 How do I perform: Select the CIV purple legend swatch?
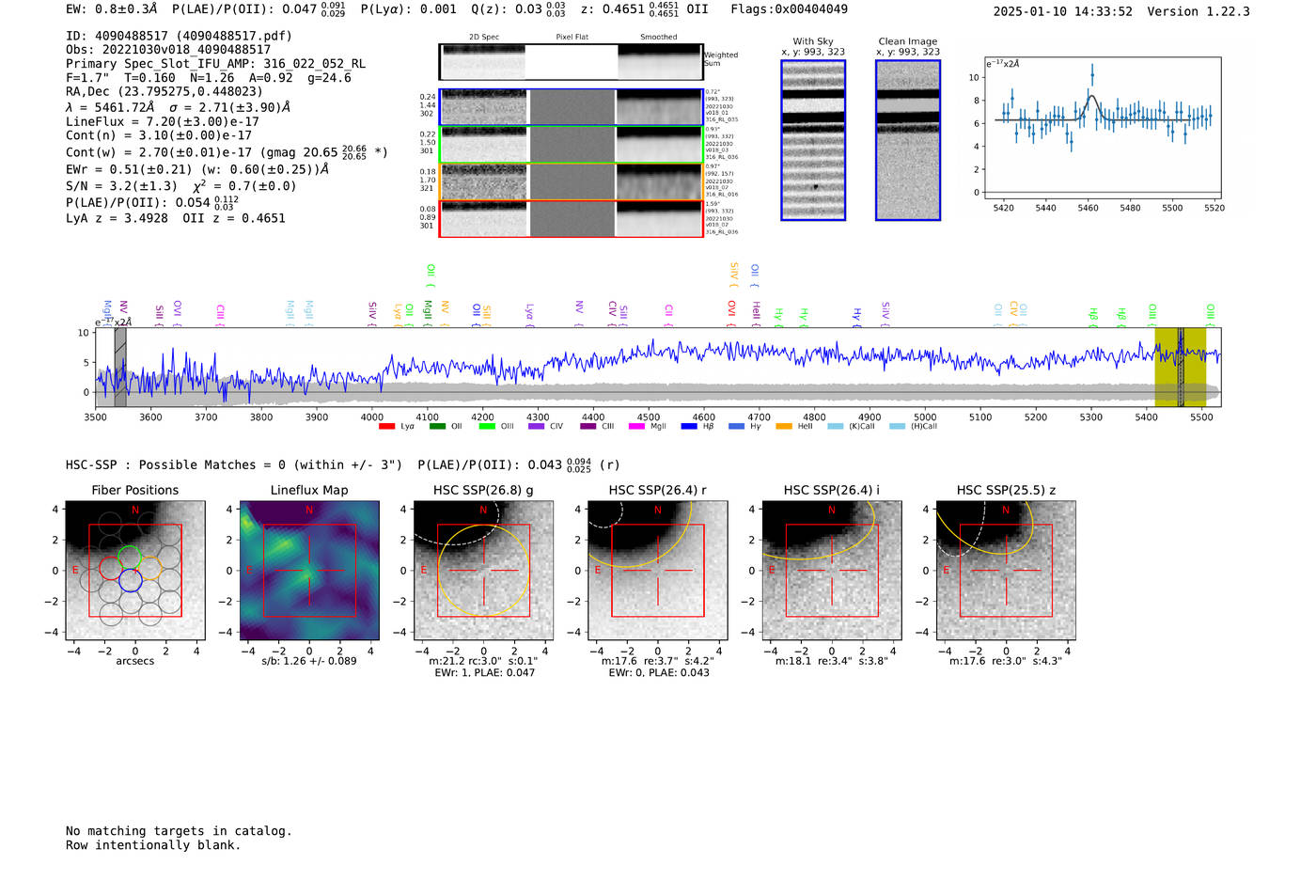coord(536,427)
